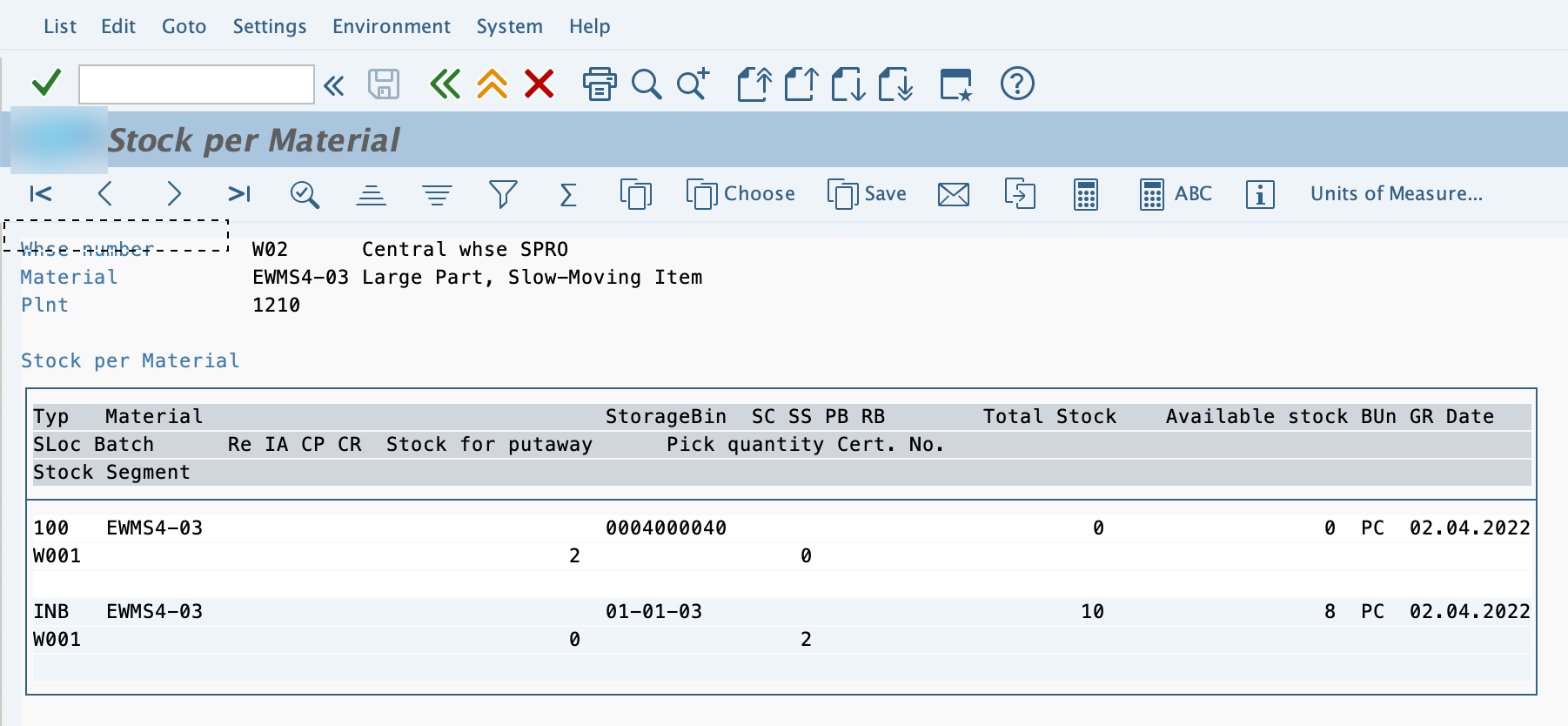Create new GUI window shortcut icon
The height and width of the screenshot is (726, 1568).
point(955,84)
